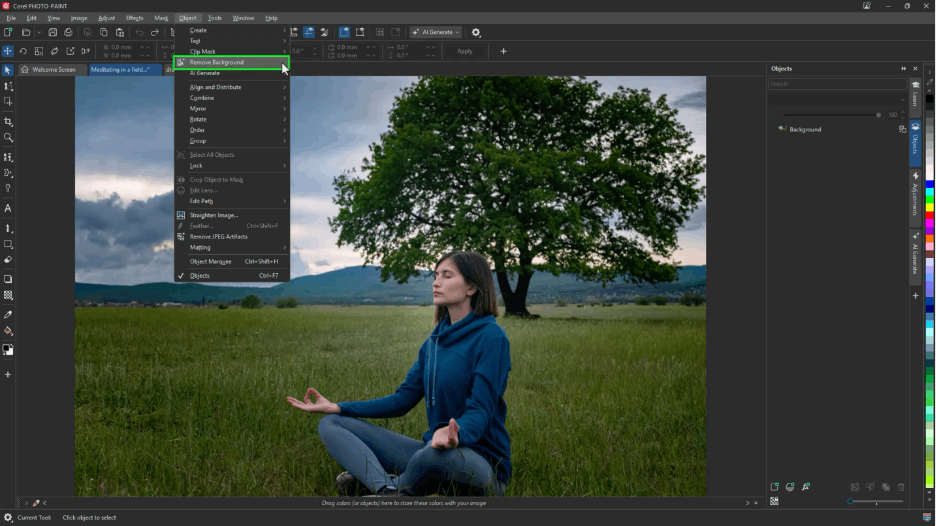
Task: Expand the Align and Distribute submenu
Action: point(232,87)
